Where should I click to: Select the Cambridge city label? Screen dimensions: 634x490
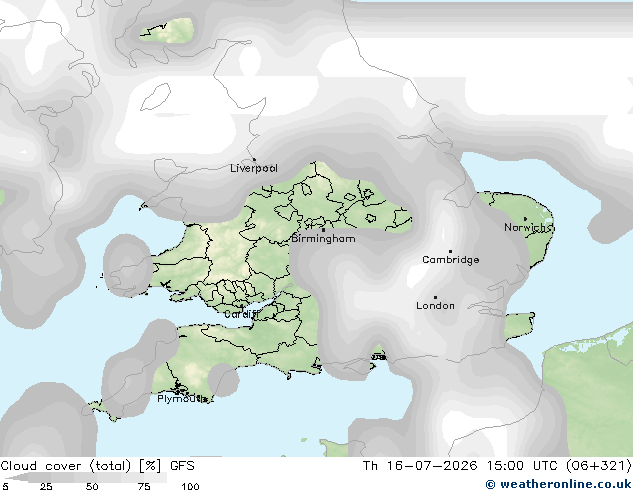coord(451,260)
